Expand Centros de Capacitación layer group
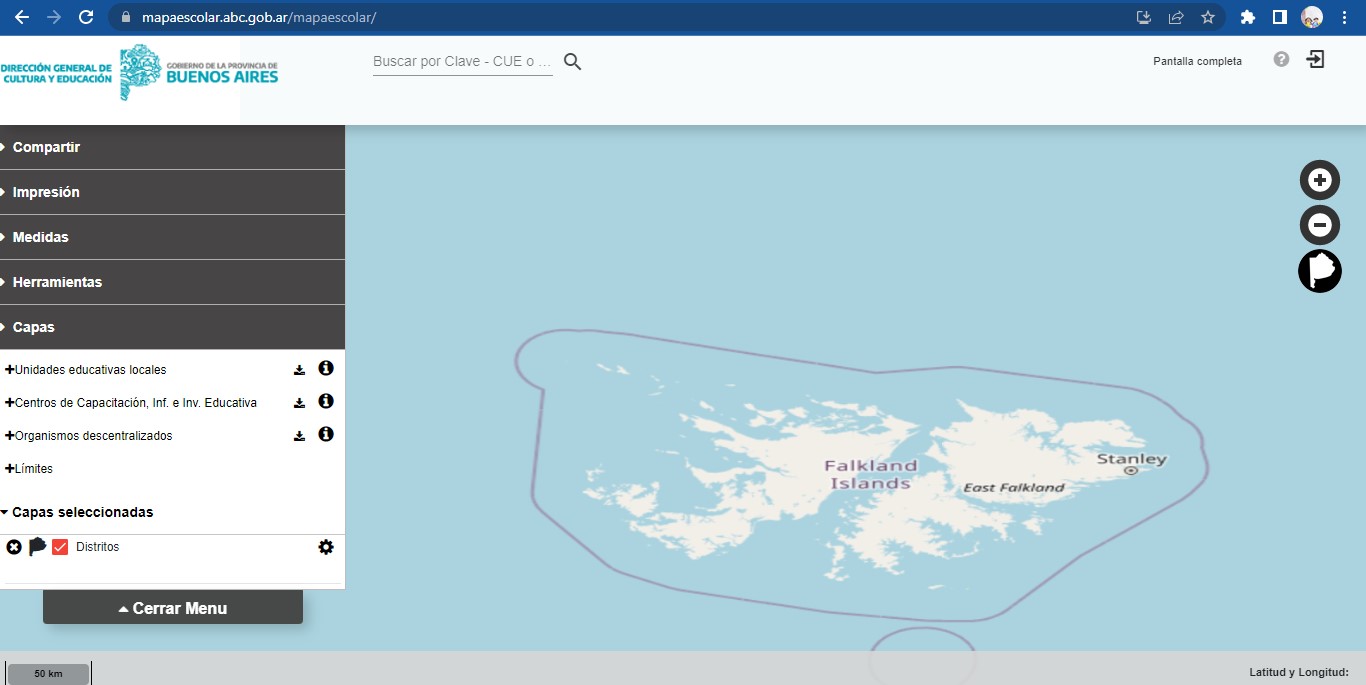The image size is (1366, 685). [x=130, y=403]
